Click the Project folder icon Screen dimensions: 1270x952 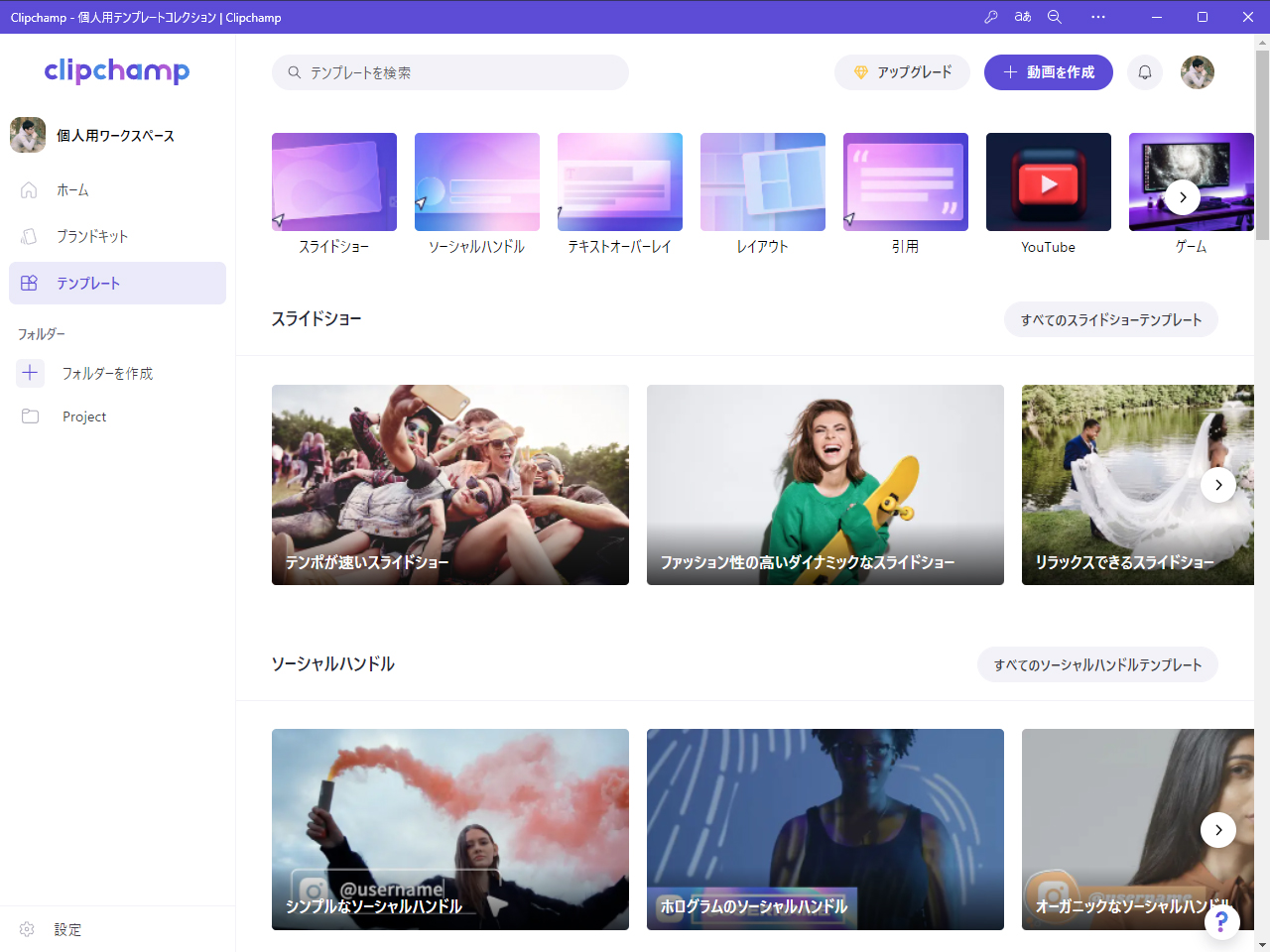point(31,416)
